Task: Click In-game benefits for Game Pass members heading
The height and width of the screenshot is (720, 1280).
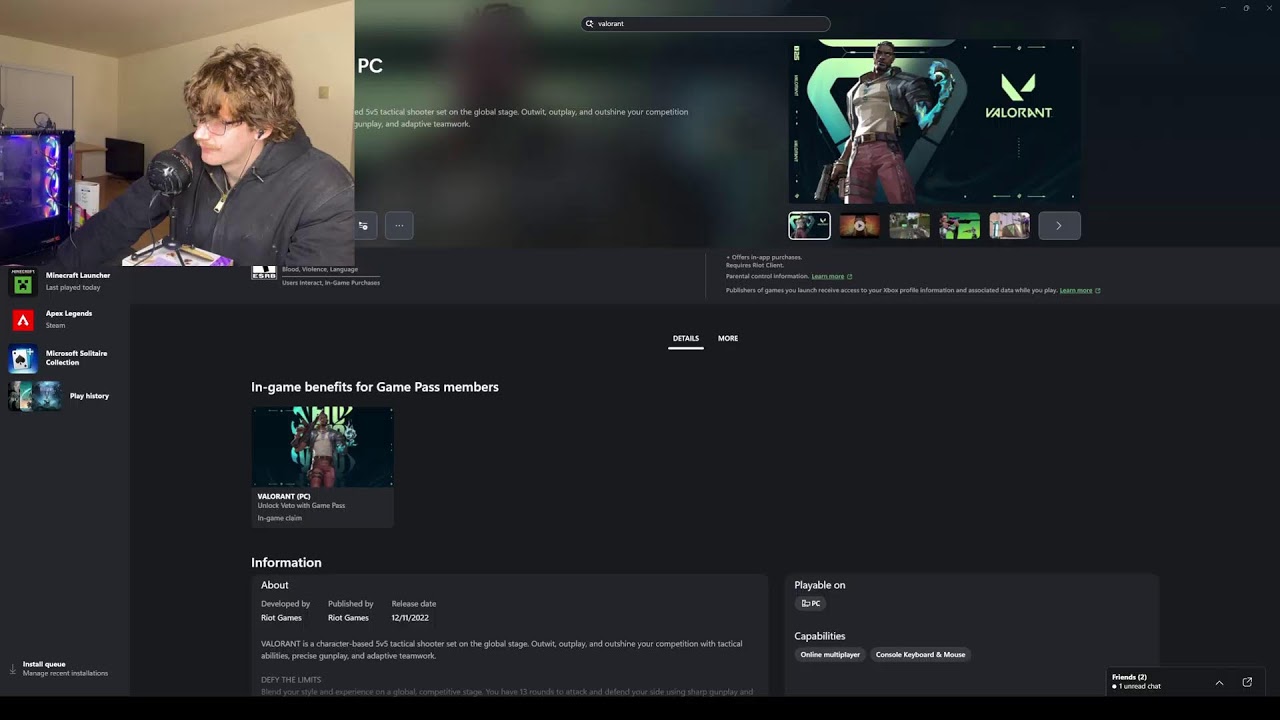Action: click(375, 387)
